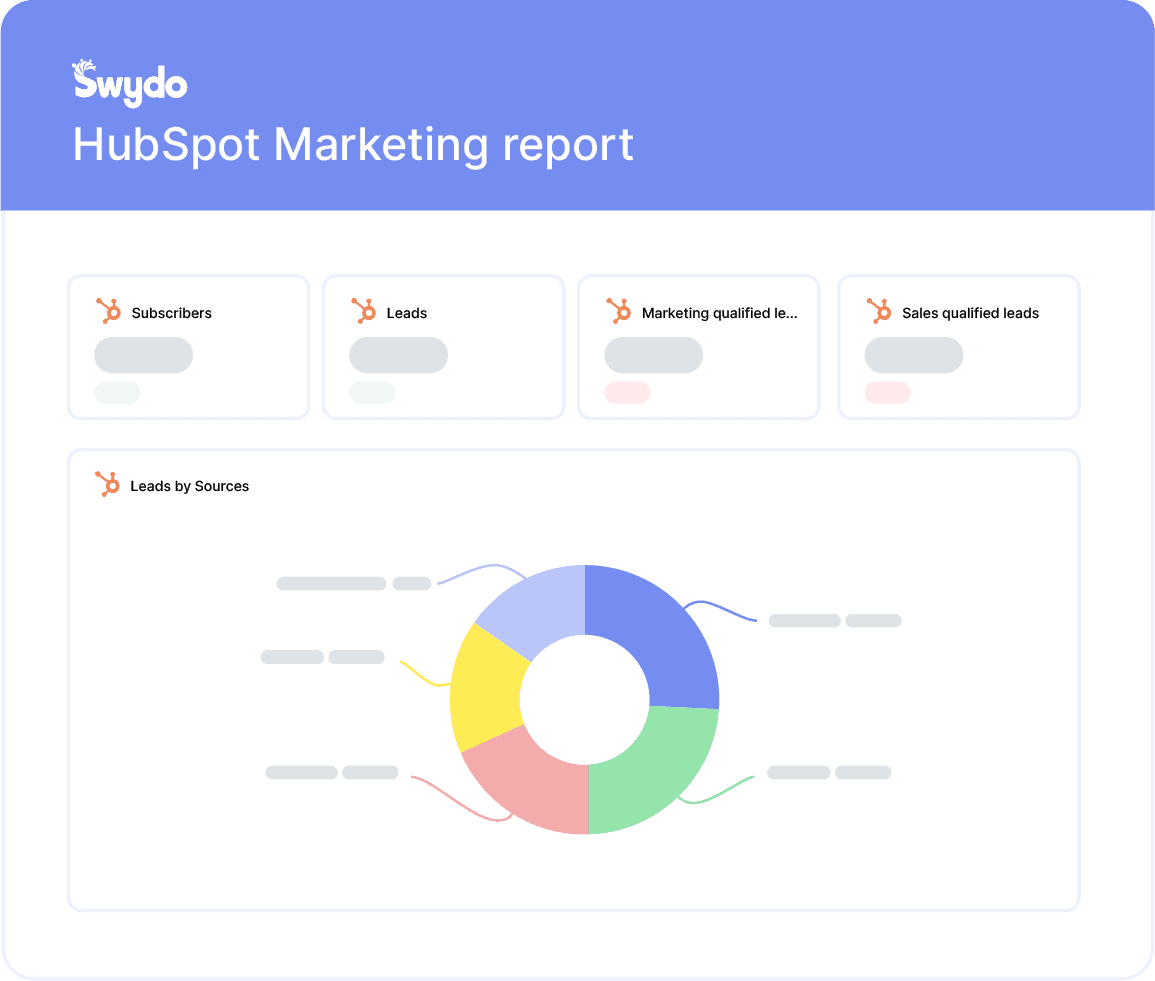
Task: Click red change badge in Marketing qualified card
Action: pyautogui.click(x=627, y=393)
